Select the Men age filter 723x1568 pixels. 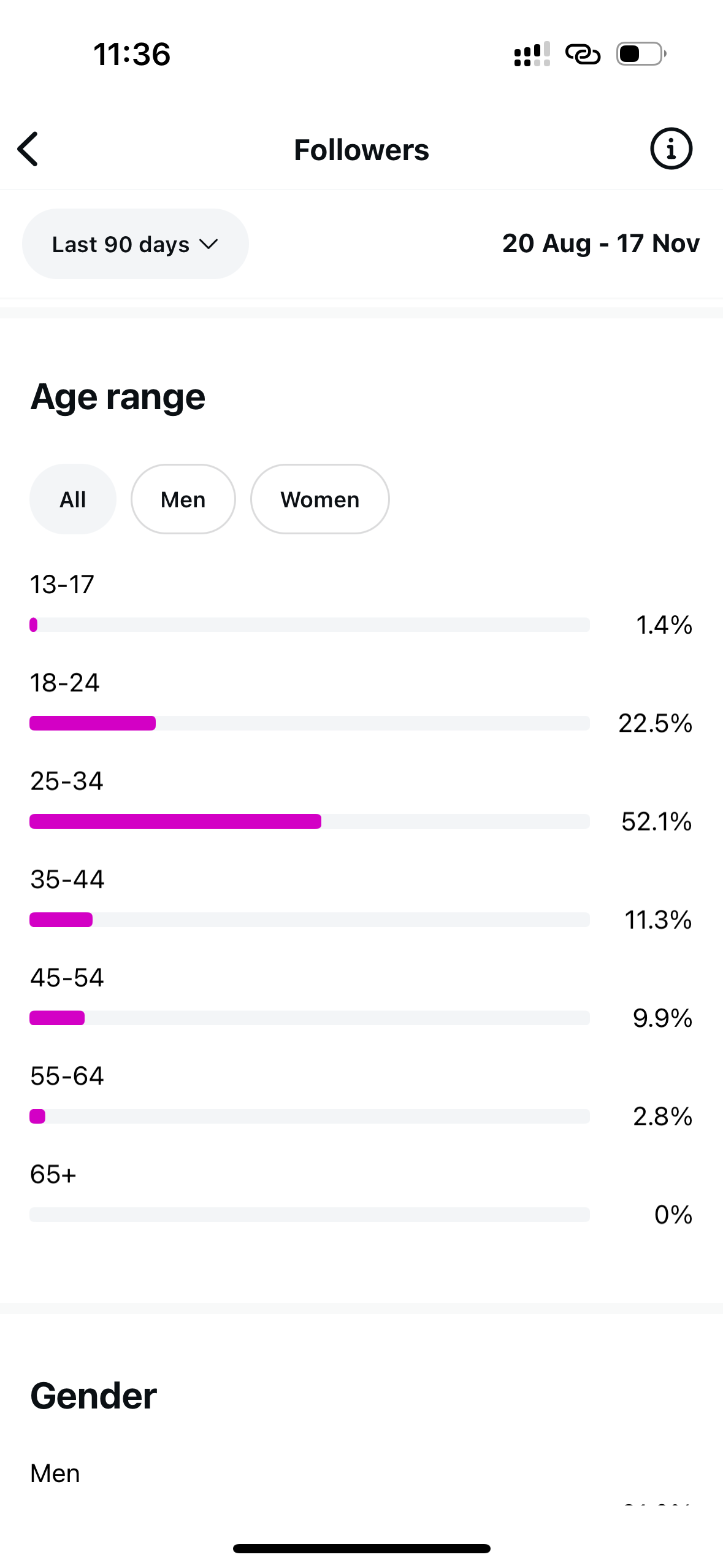click(183, 499)
